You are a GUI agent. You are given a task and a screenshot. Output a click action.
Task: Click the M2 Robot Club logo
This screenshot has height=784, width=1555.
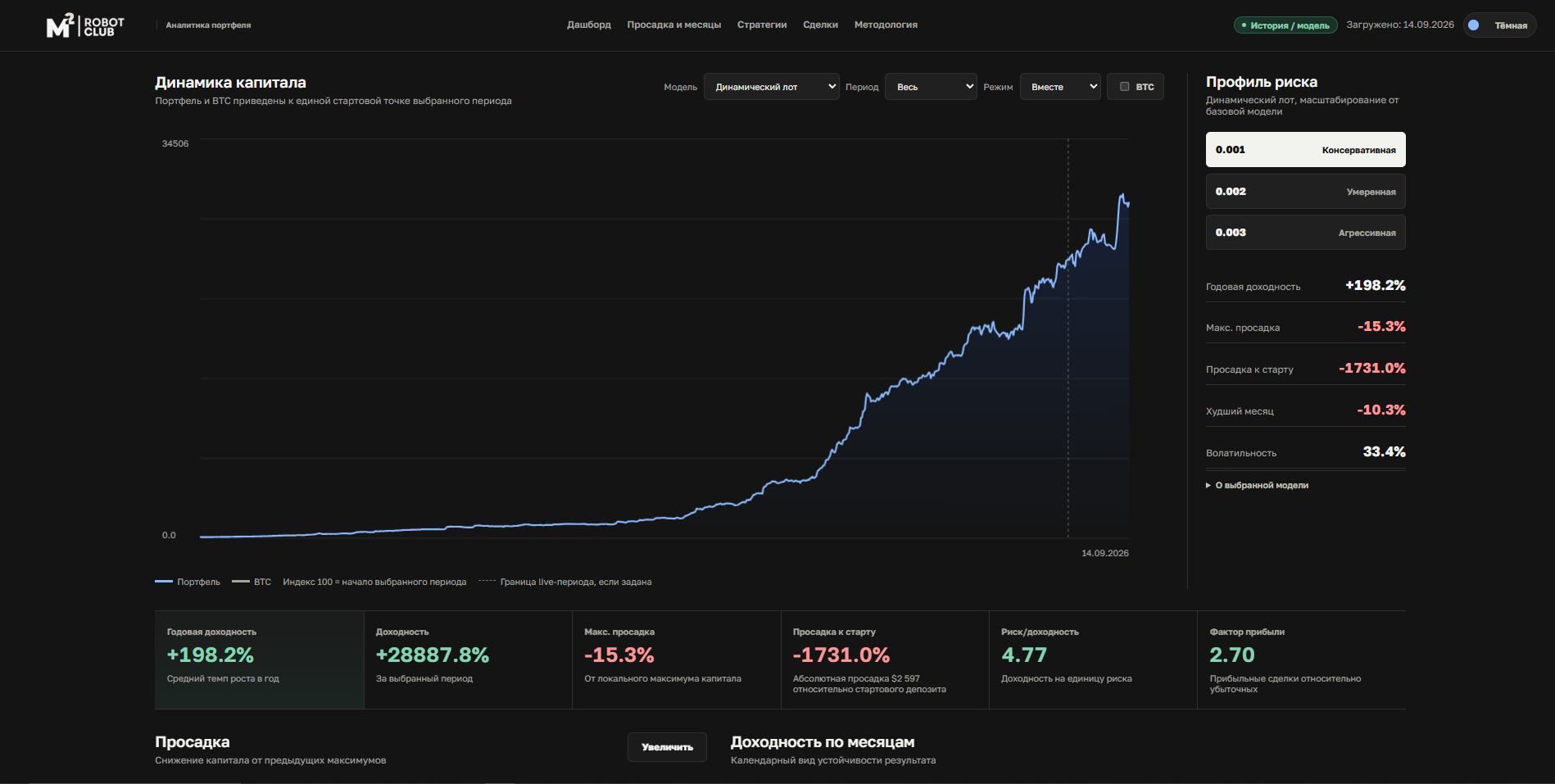click(85, 25)
